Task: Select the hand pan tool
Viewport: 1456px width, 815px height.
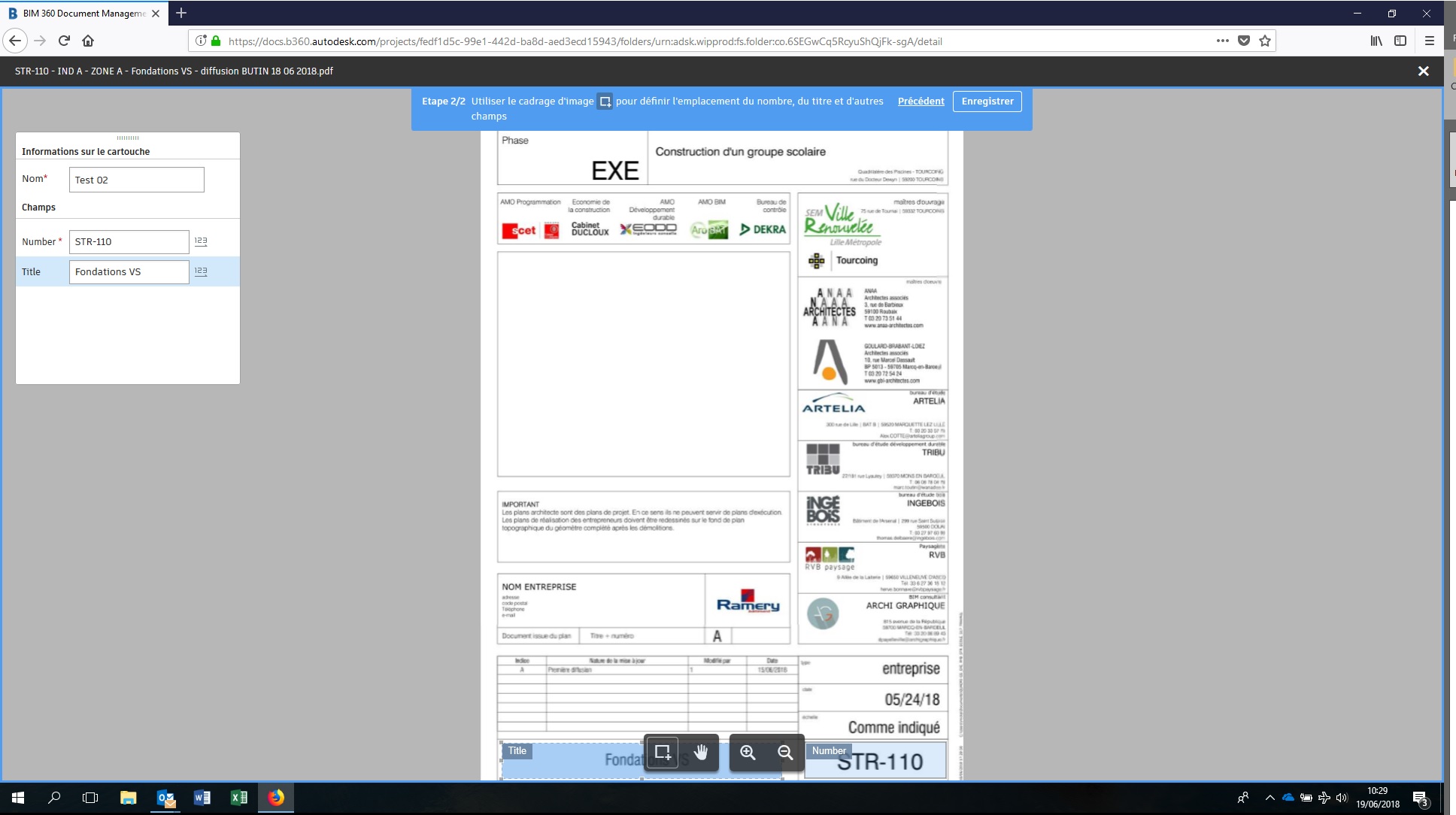Action: [702, 752]
